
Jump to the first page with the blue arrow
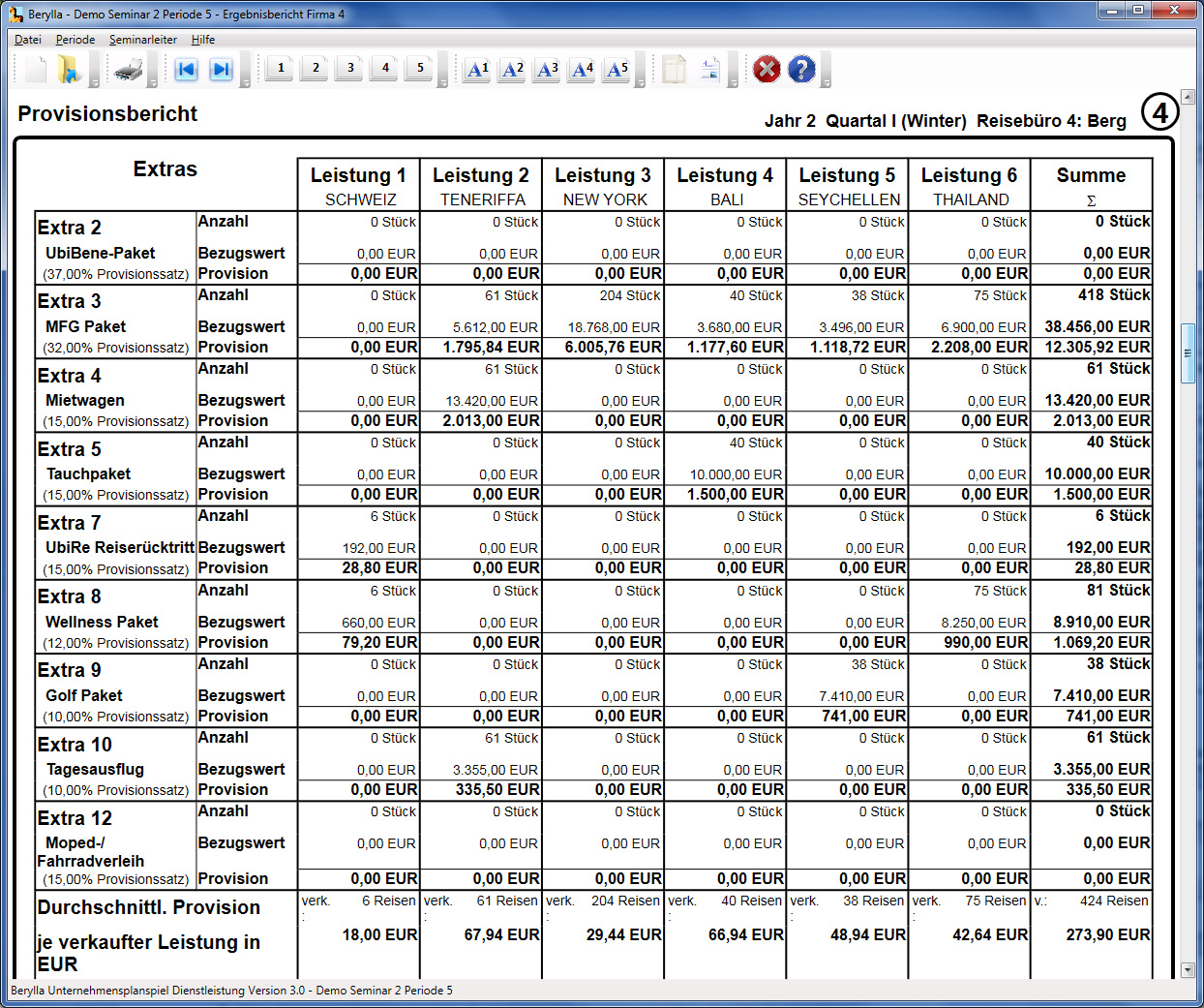(x=186, y=70)
